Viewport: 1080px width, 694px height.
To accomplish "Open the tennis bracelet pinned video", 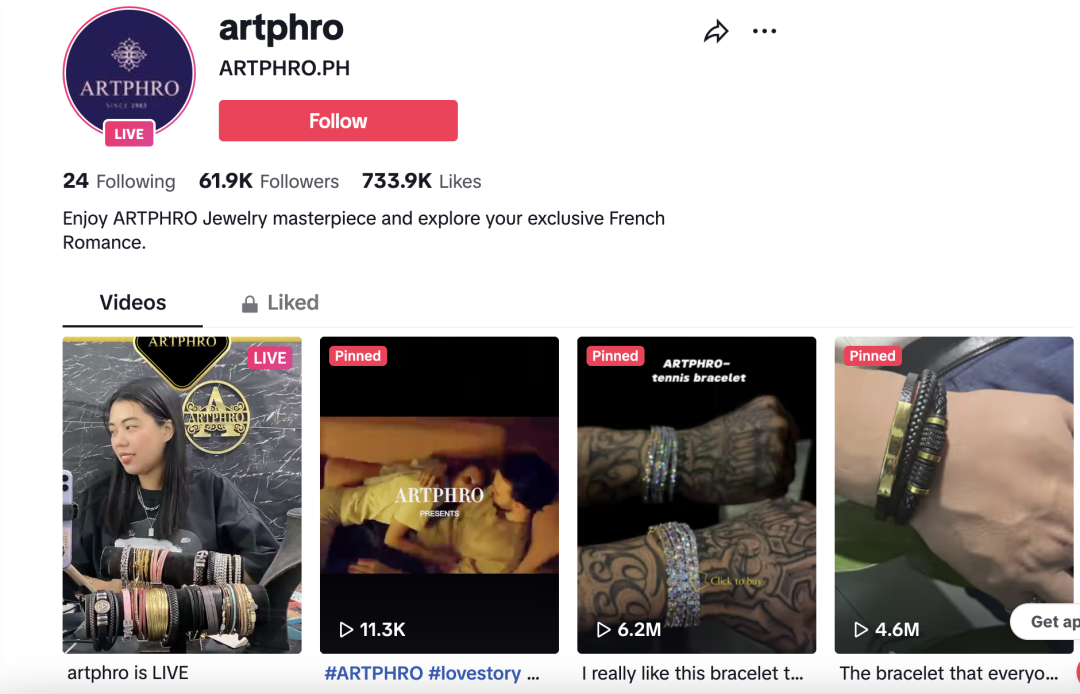I will coord(696,495).
